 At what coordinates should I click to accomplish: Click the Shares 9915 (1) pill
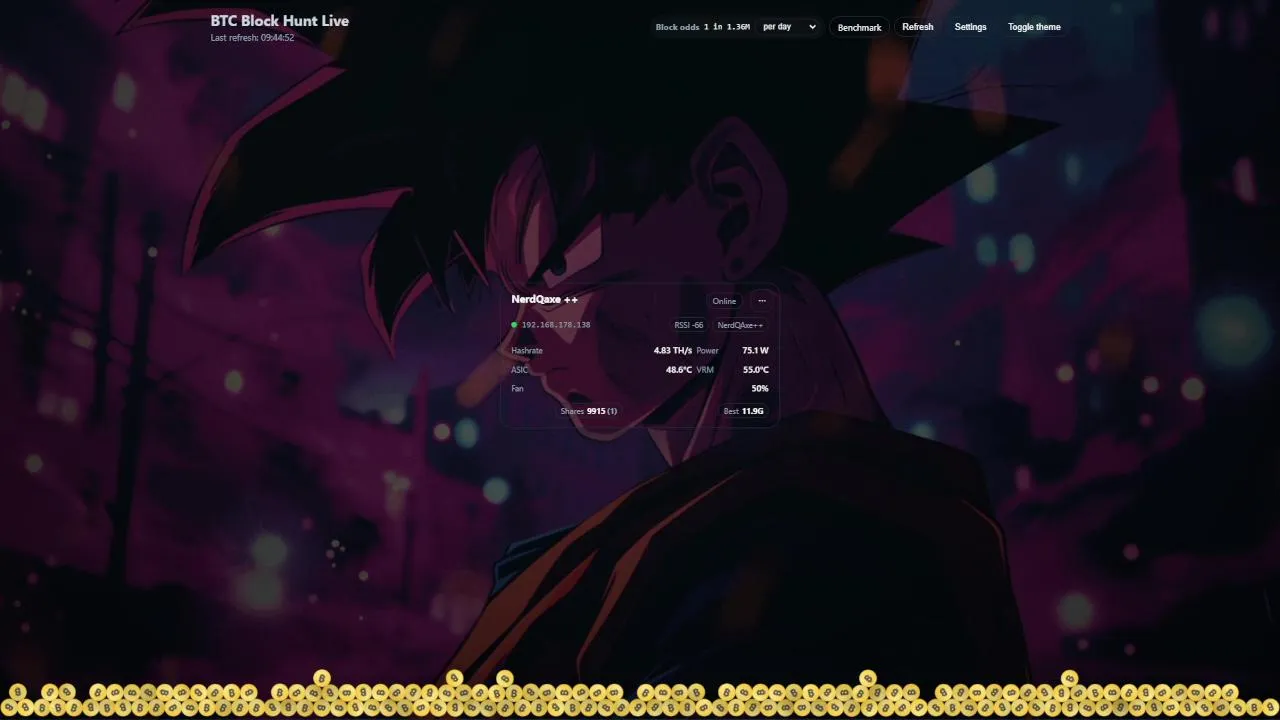(589, 411)
